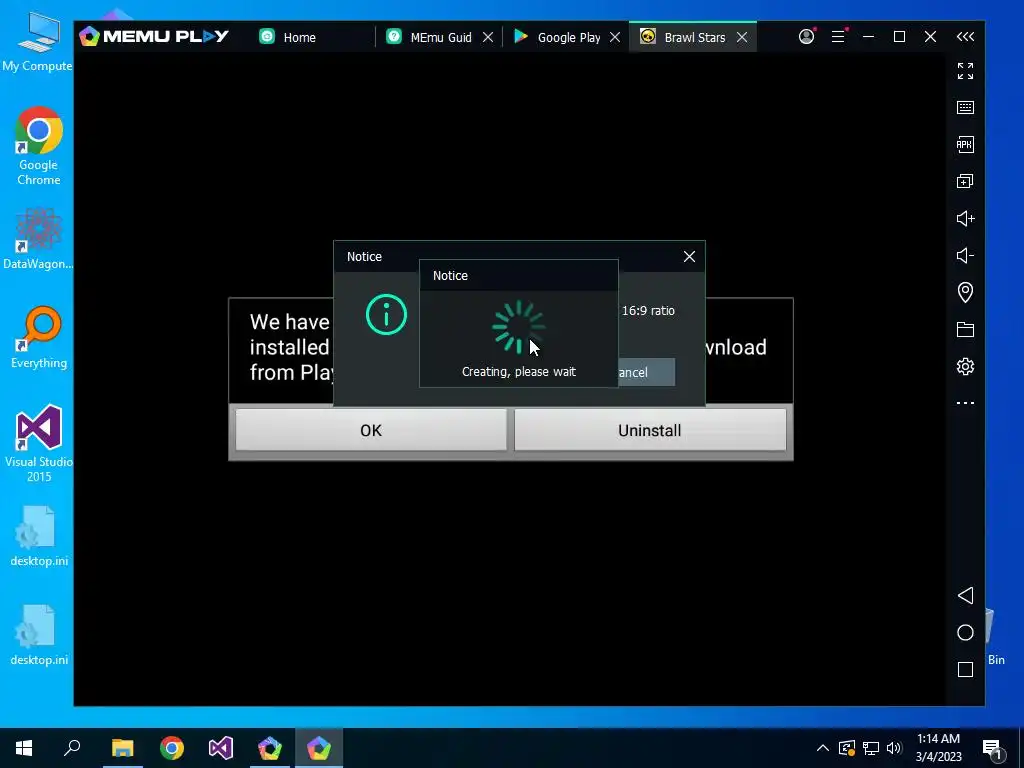Click the system tray speaker icon
Screen dimensions: 1024x768
[894, 748]
